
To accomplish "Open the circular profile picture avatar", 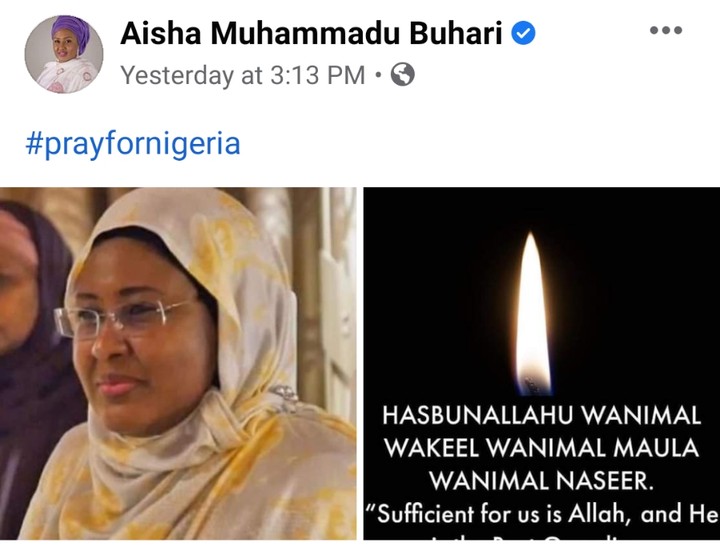I will [64, 54].
